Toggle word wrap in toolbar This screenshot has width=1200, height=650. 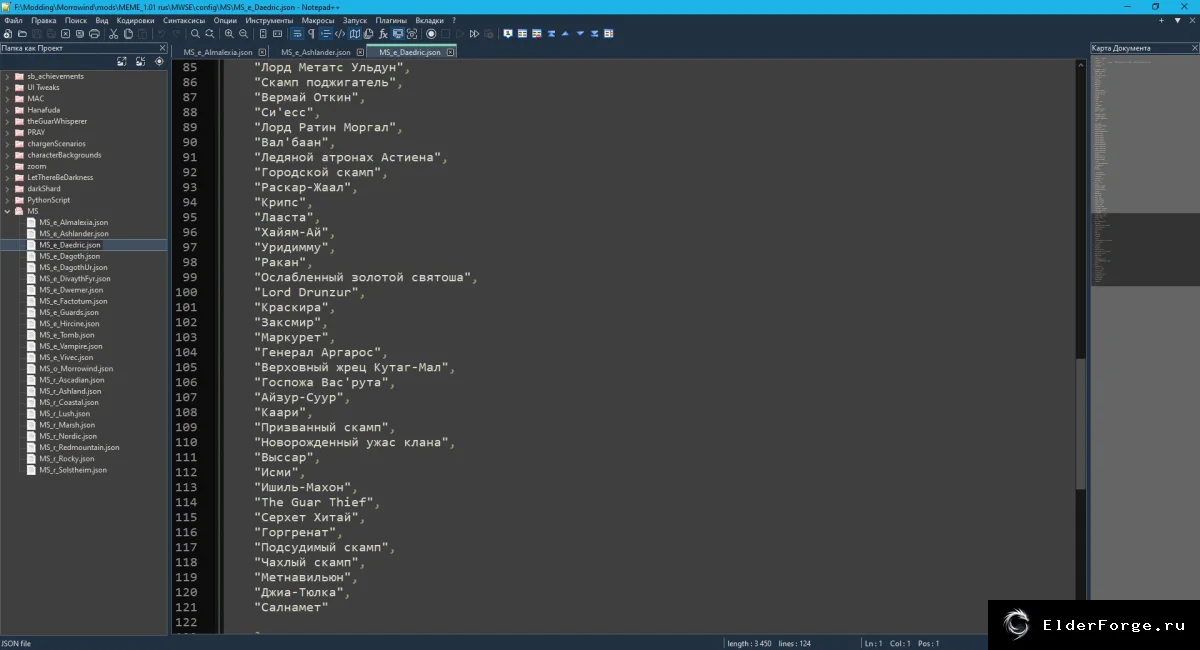297,34
